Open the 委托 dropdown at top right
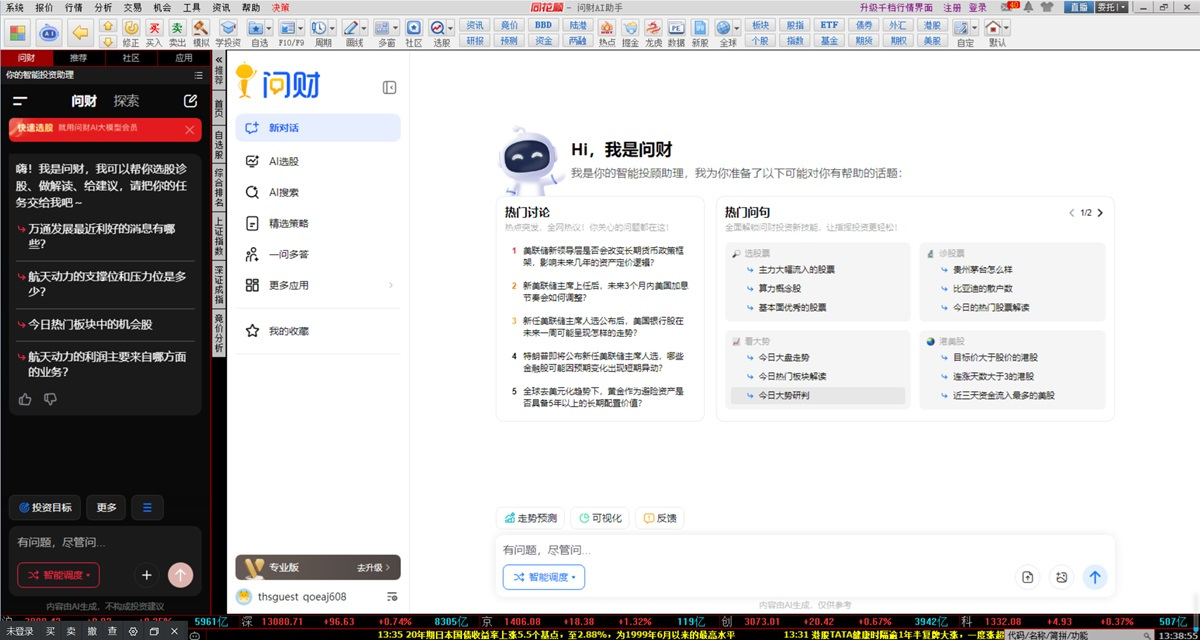Image resolution: width=1200 pixels, height=640 pixels. pyautogui.click(x=1122, y=7)
